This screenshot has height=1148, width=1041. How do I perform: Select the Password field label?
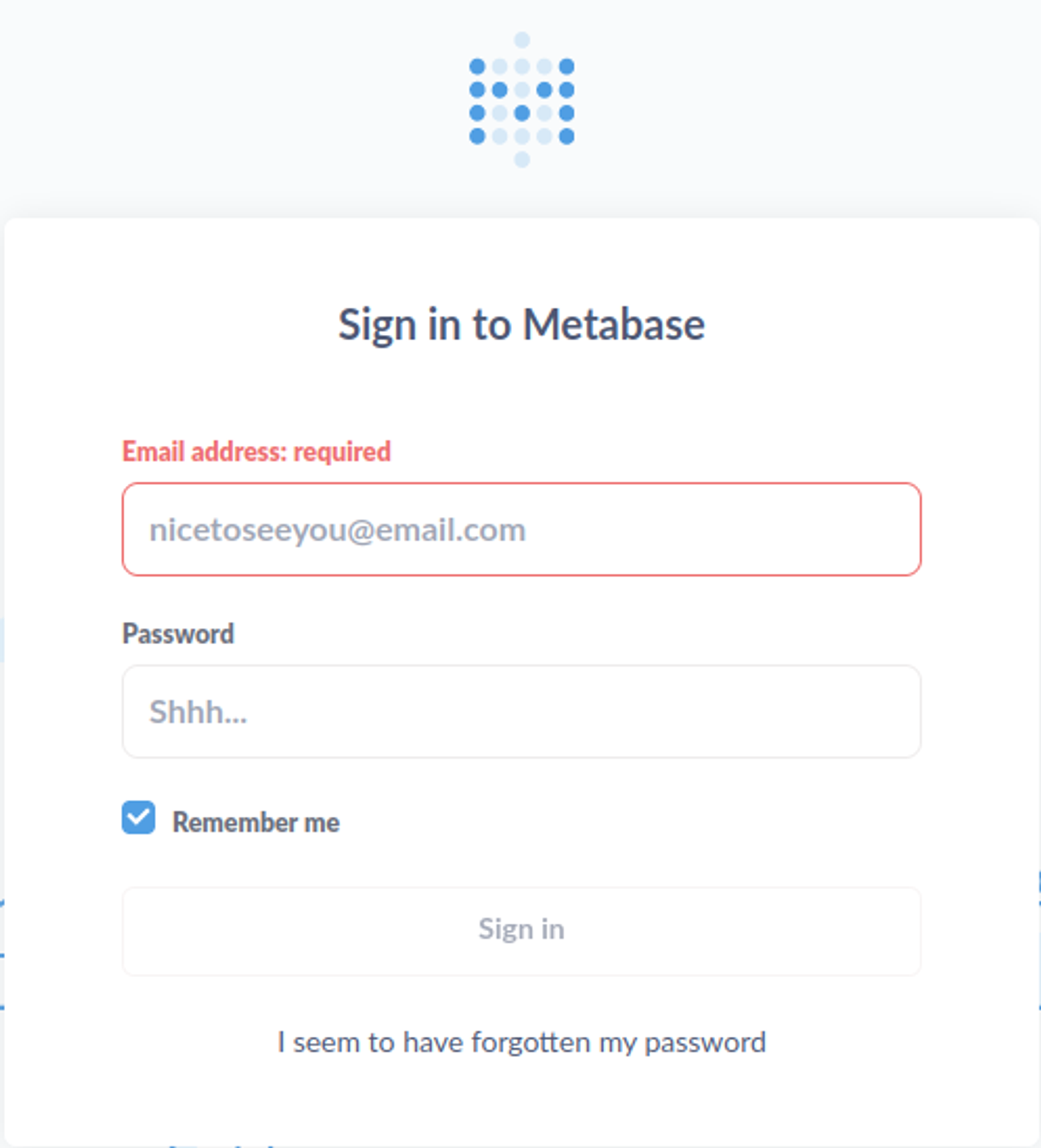click(177, 633)
